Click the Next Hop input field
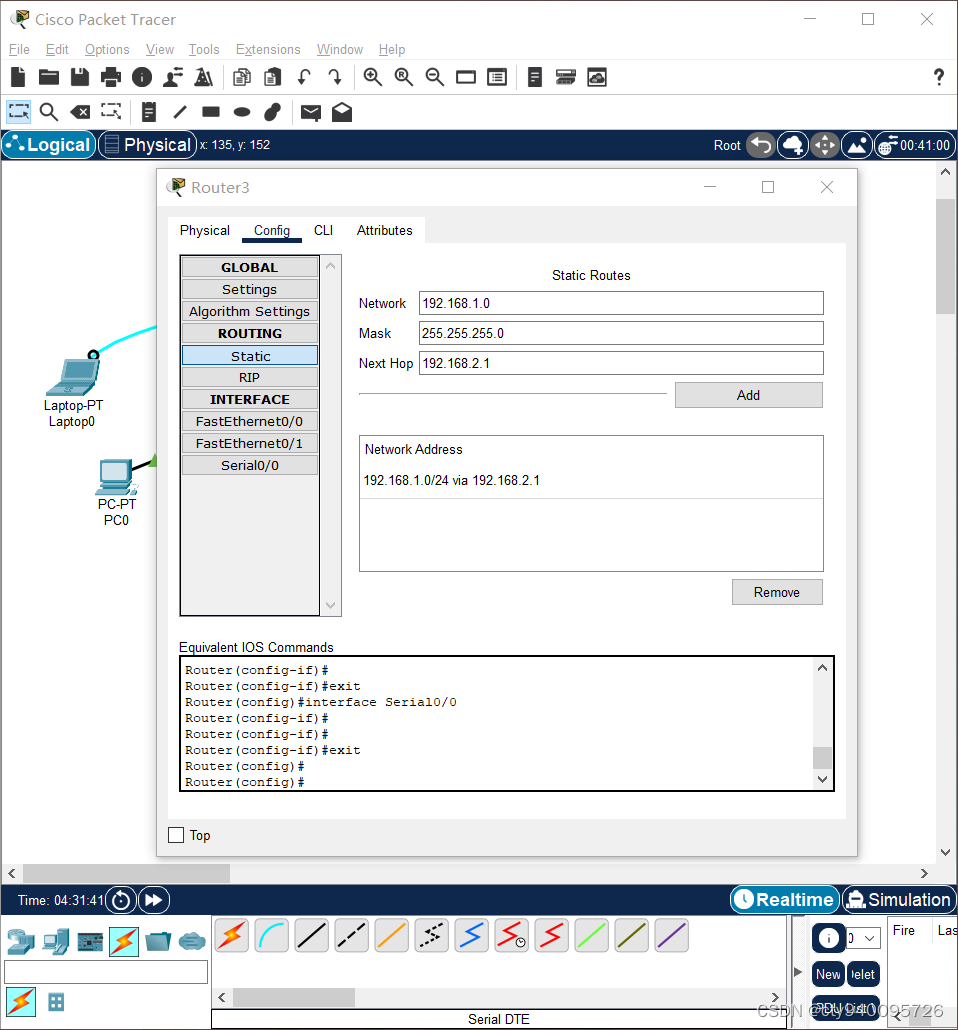 [621, 363]
